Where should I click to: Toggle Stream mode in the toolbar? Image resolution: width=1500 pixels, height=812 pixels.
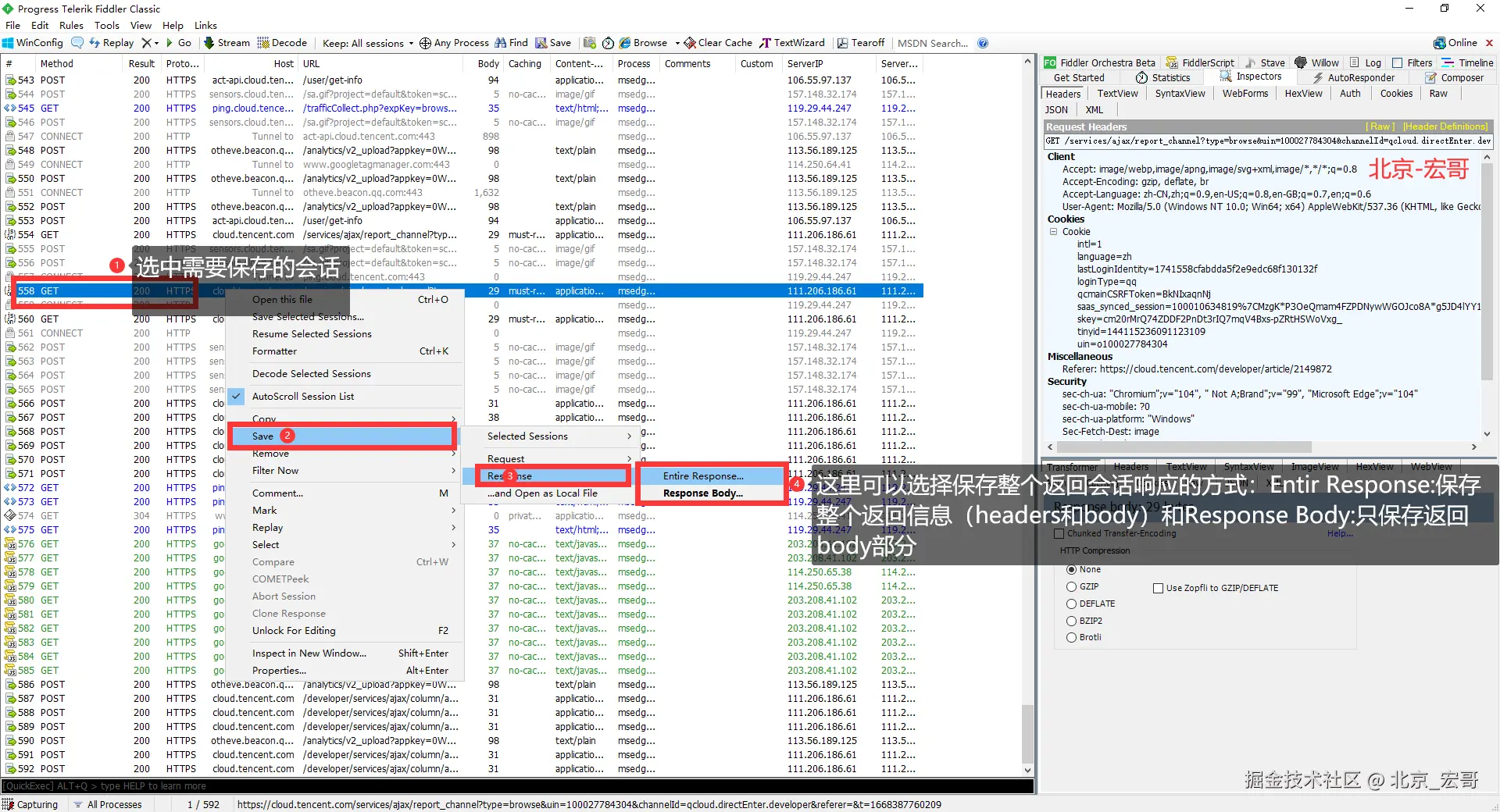pyautogui.click(x=227, y=43)
